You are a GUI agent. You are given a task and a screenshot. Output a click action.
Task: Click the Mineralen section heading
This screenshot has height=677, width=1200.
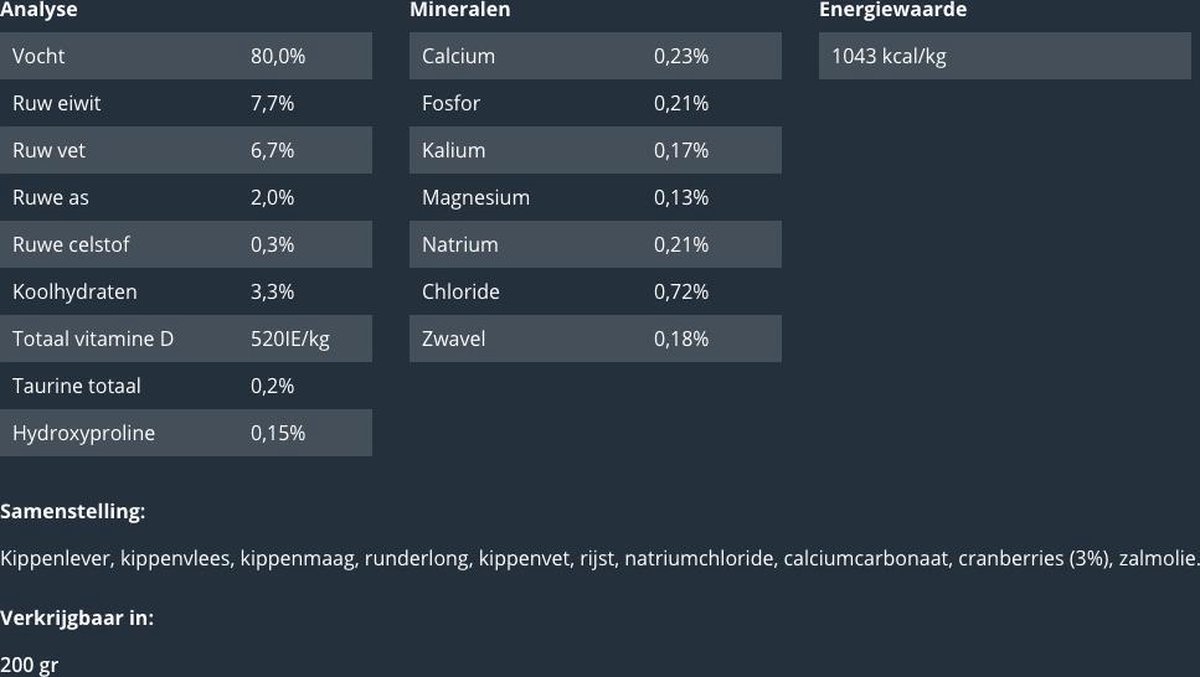coord(460,10)
